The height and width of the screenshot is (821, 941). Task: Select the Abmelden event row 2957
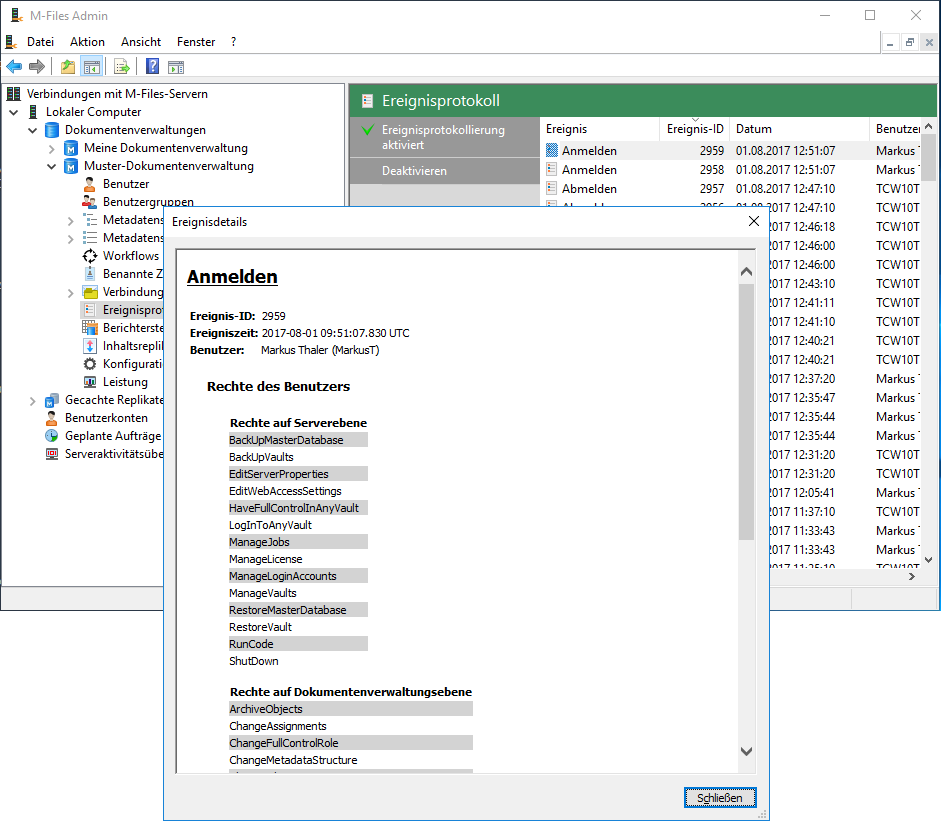(732, 188)
